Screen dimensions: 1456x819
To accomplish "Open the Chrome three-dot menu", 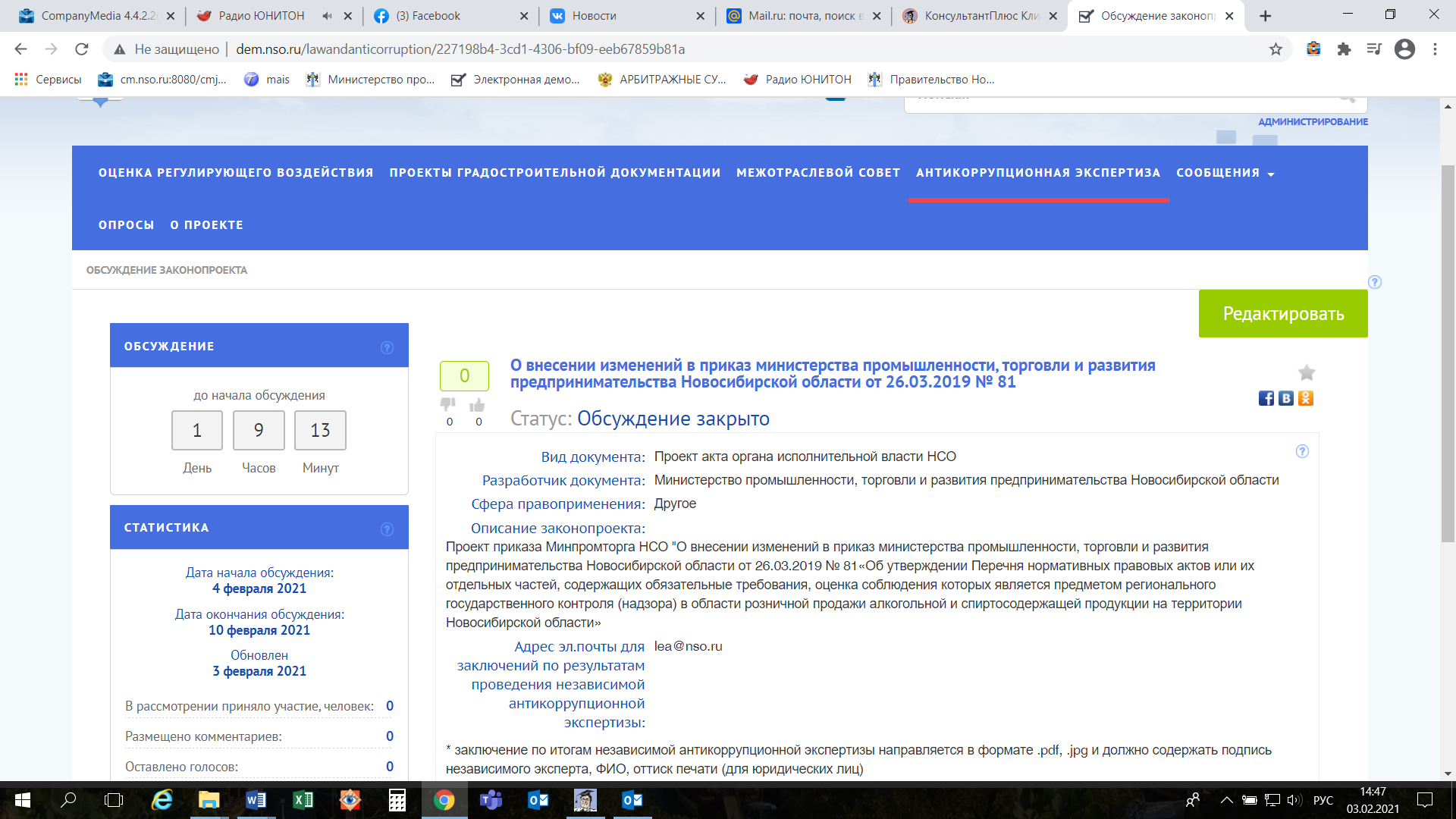I will pyautogui.click(x=1435, y=49).
